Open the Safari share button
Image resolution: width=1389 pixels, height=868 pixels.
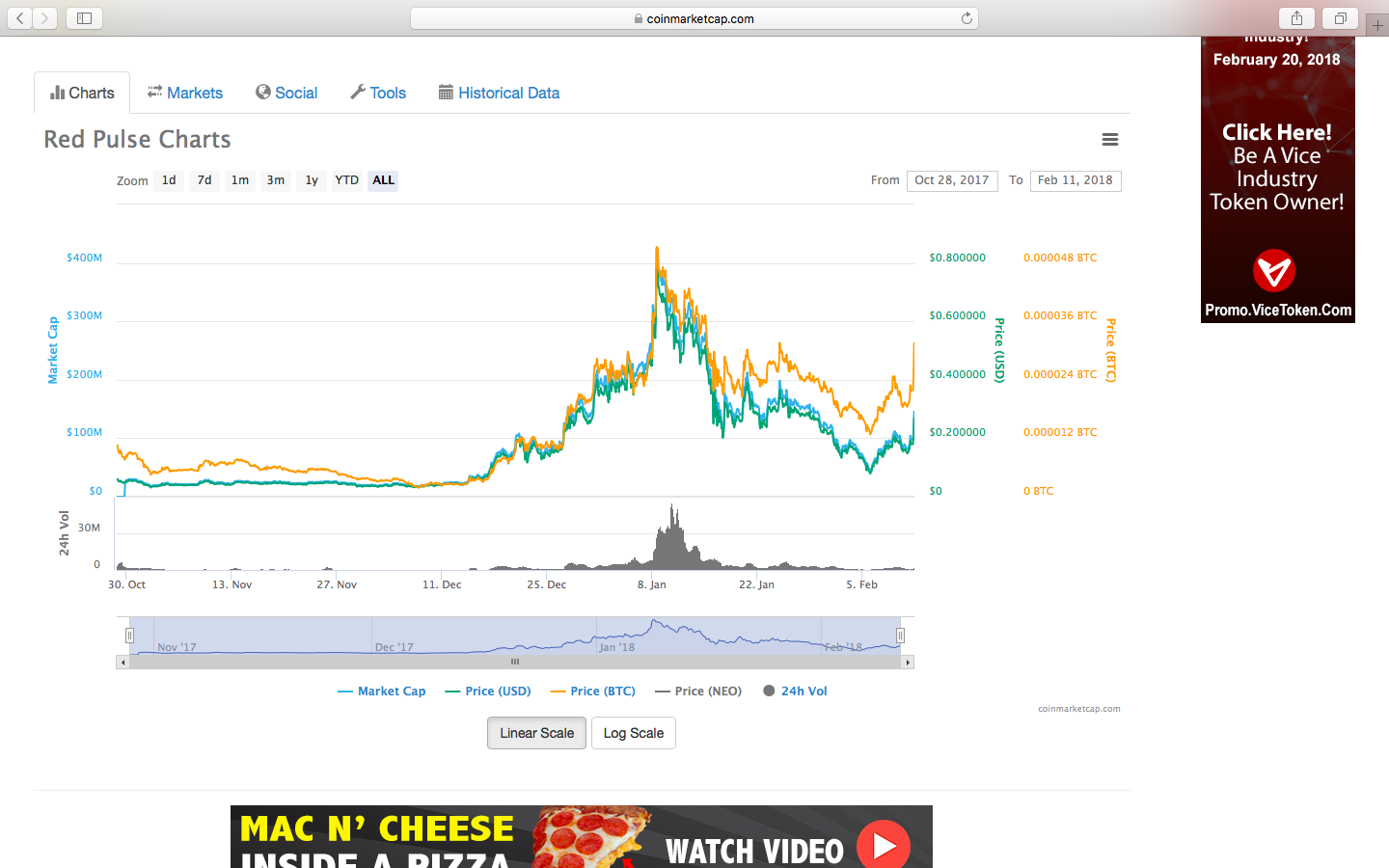(x=1296, y=18)
